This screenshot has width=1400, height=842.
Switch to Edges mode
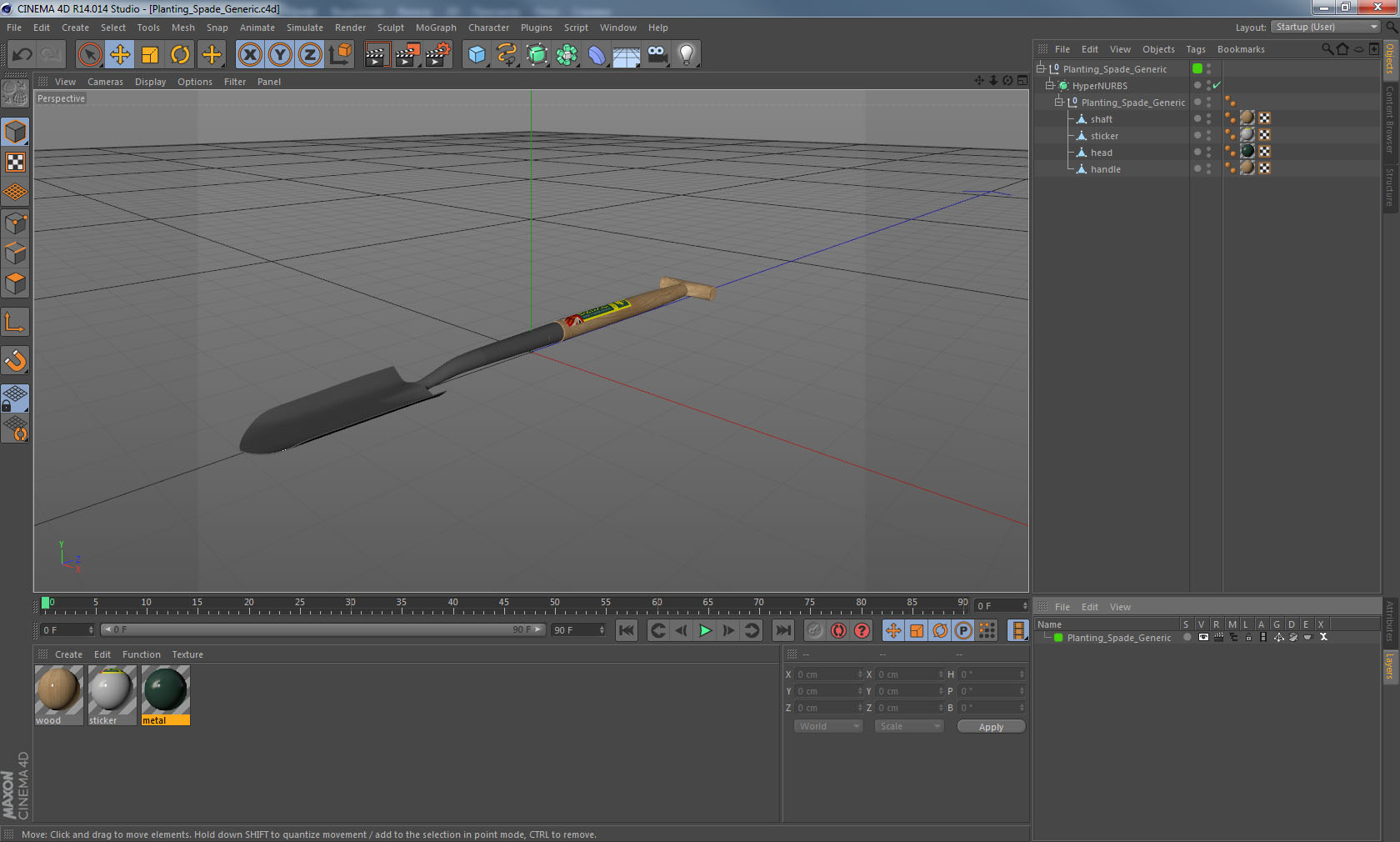(x=15, y=253)
